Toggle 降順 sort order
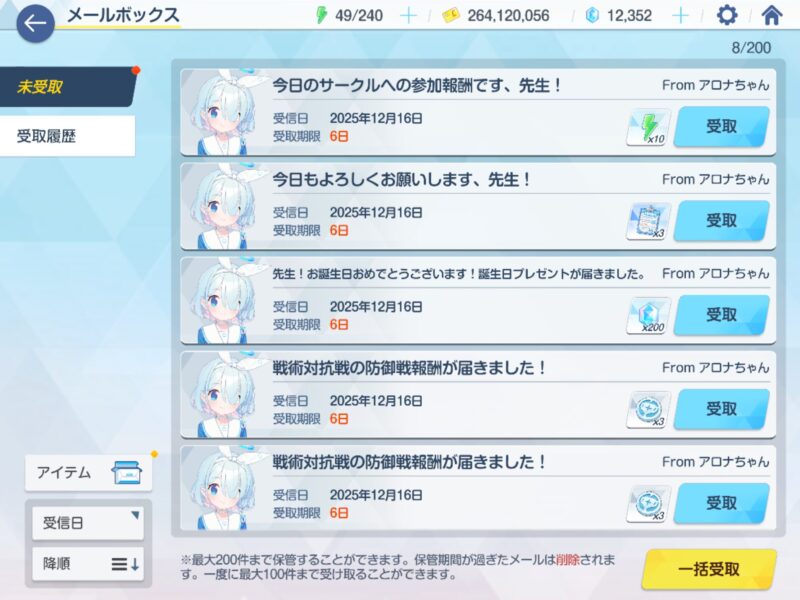 [88, 564]
